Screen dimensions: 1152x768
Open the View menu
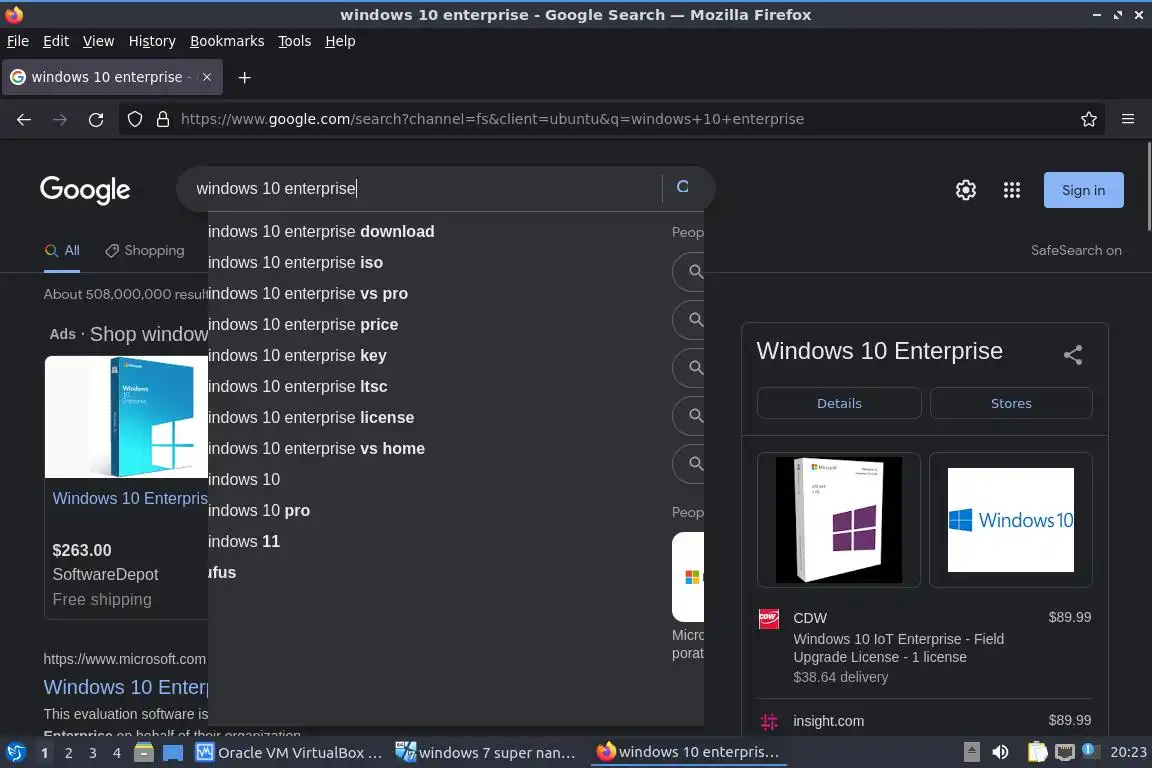coord(98,41)
